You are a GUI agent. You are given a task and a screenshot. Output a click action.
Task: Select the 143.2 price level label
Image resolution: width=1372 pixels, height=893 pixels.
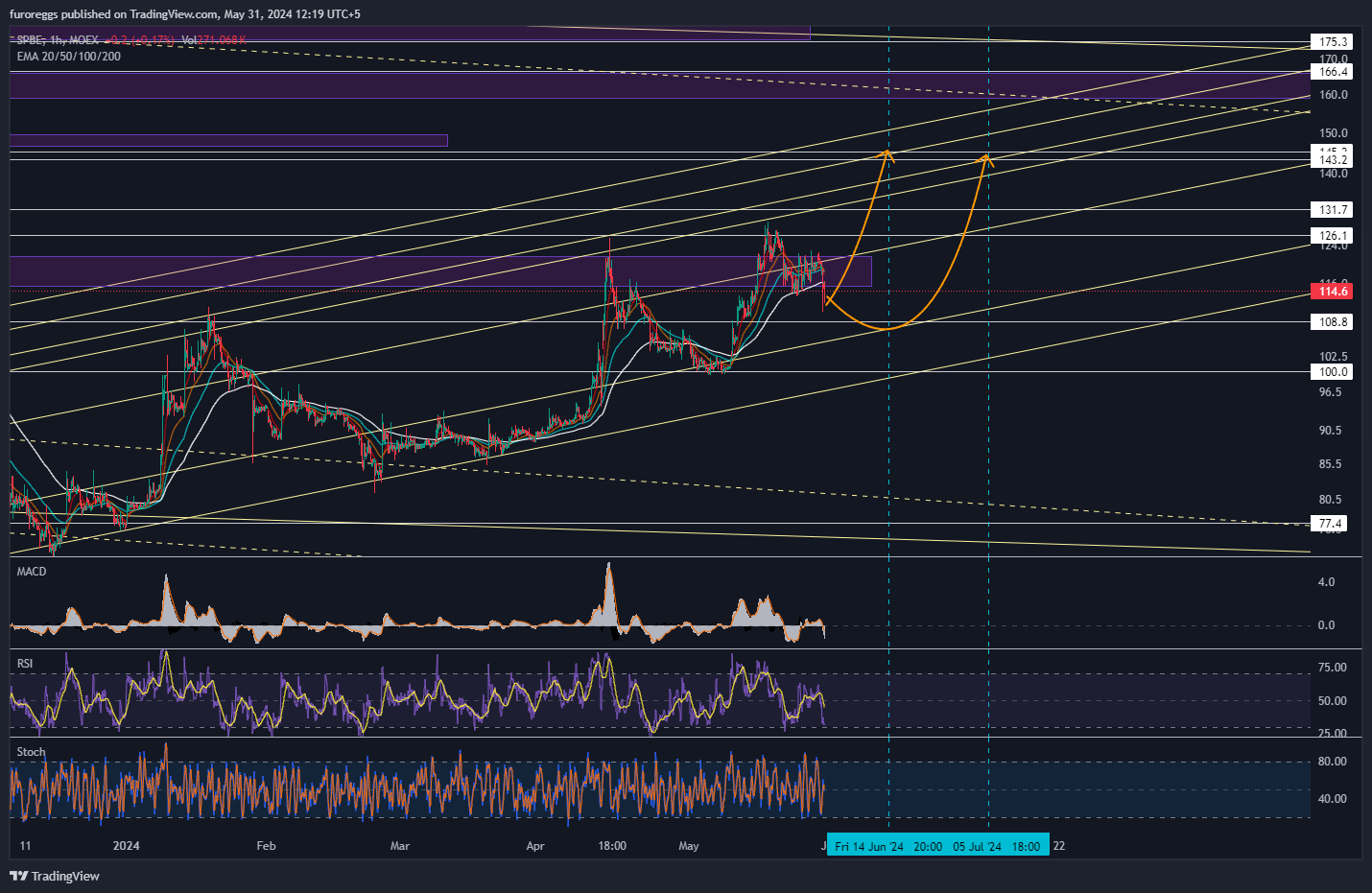pyautogui.click(x=1332, y=160)
